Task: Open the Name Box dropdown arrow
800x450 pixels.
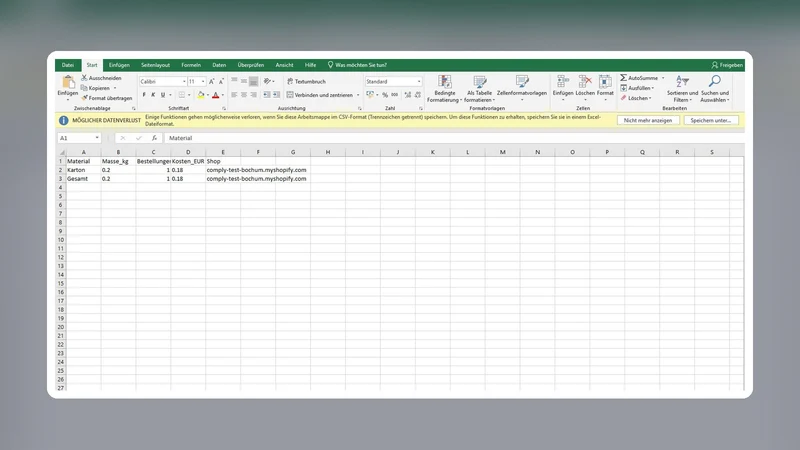Action: pos(97,138)
